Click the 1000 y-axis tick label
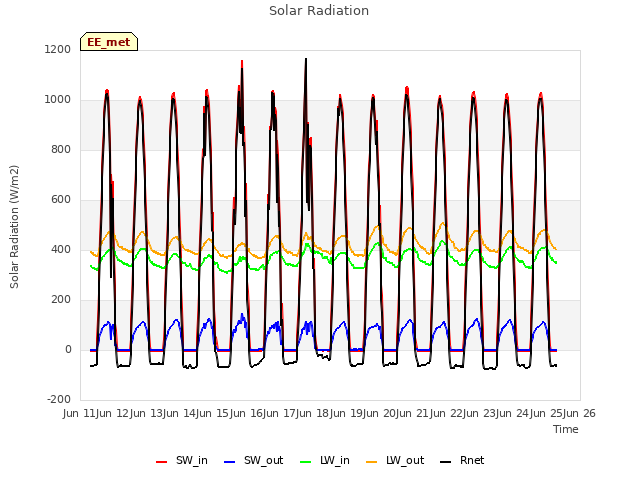The width and height of the screenshot is (640, 480). pyautogui.click(x=58, y=100)
